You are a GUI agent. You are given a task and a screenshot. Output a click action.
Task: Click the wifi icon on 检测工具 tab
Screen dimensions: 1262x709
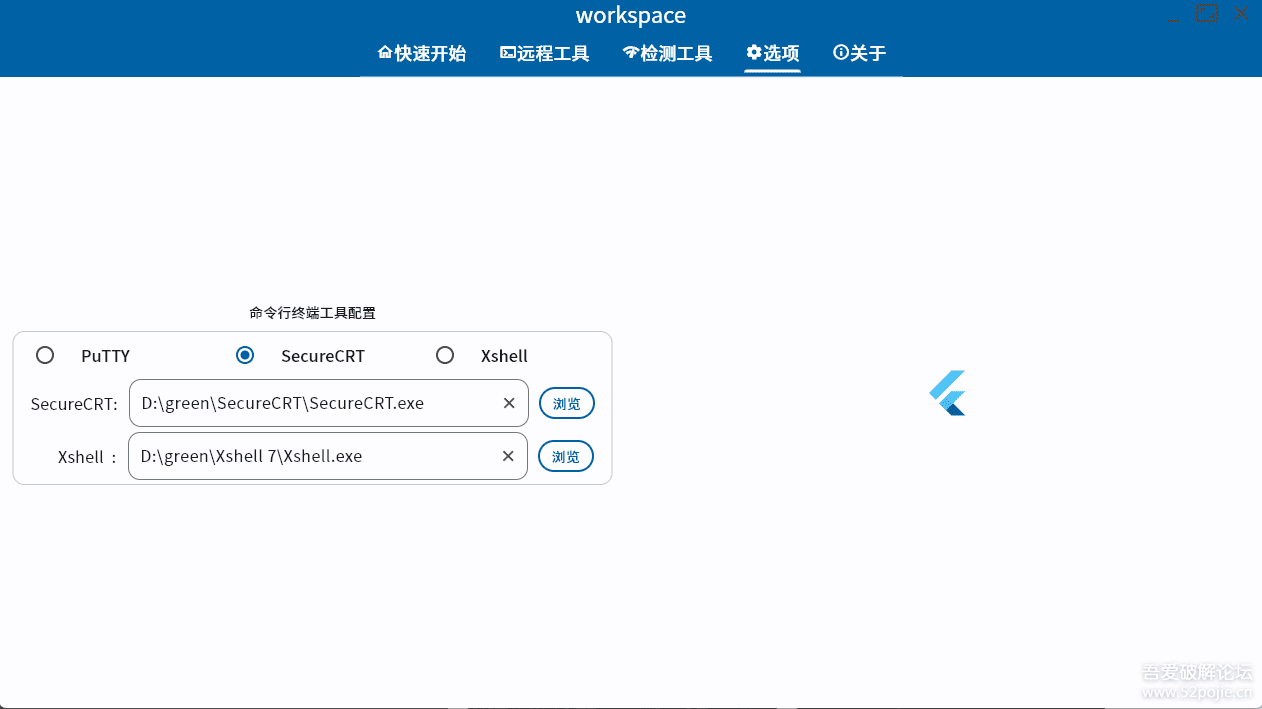coord(630,52)
